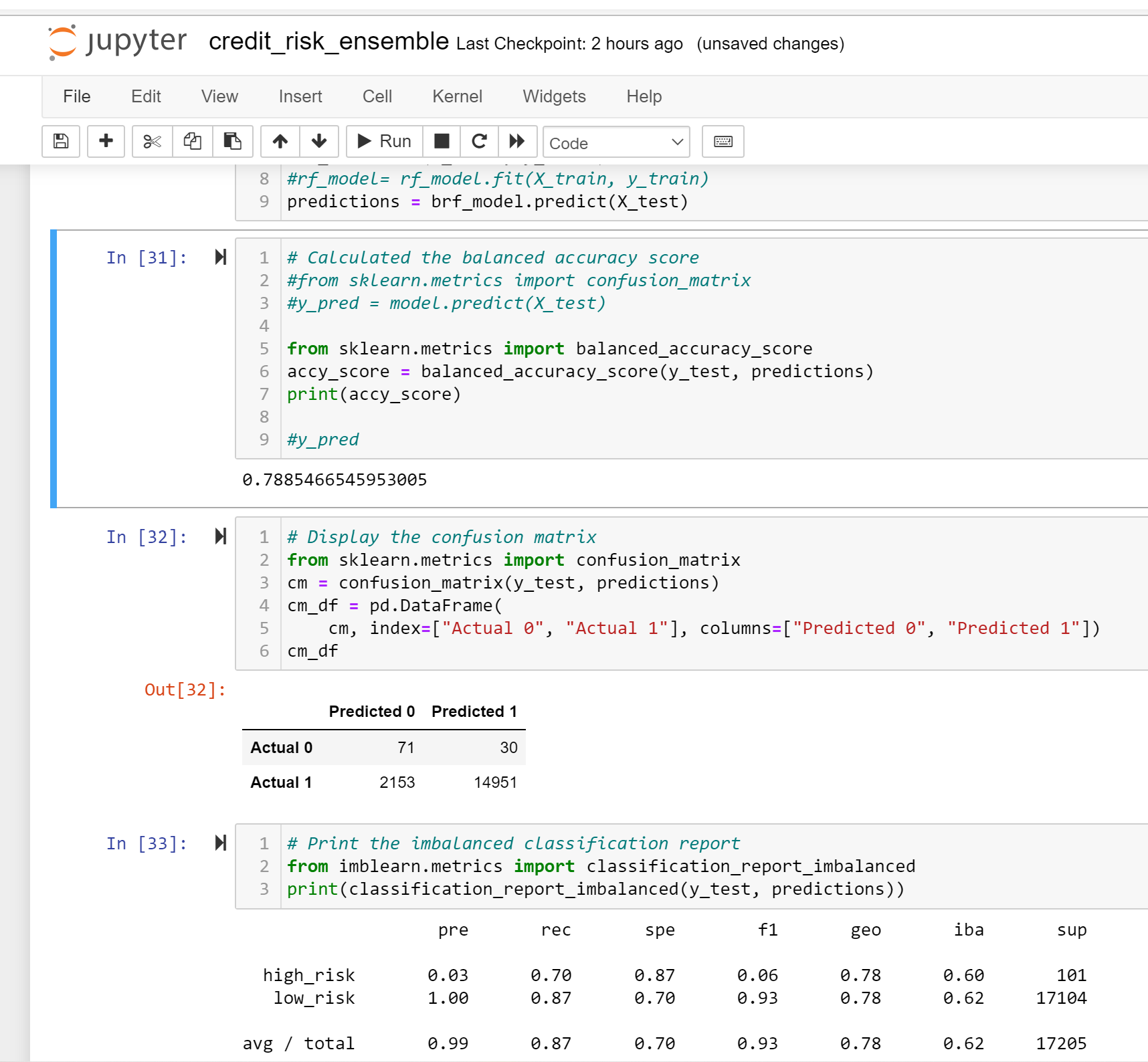Insert a new cell with the plus icon

coord(106,141)
